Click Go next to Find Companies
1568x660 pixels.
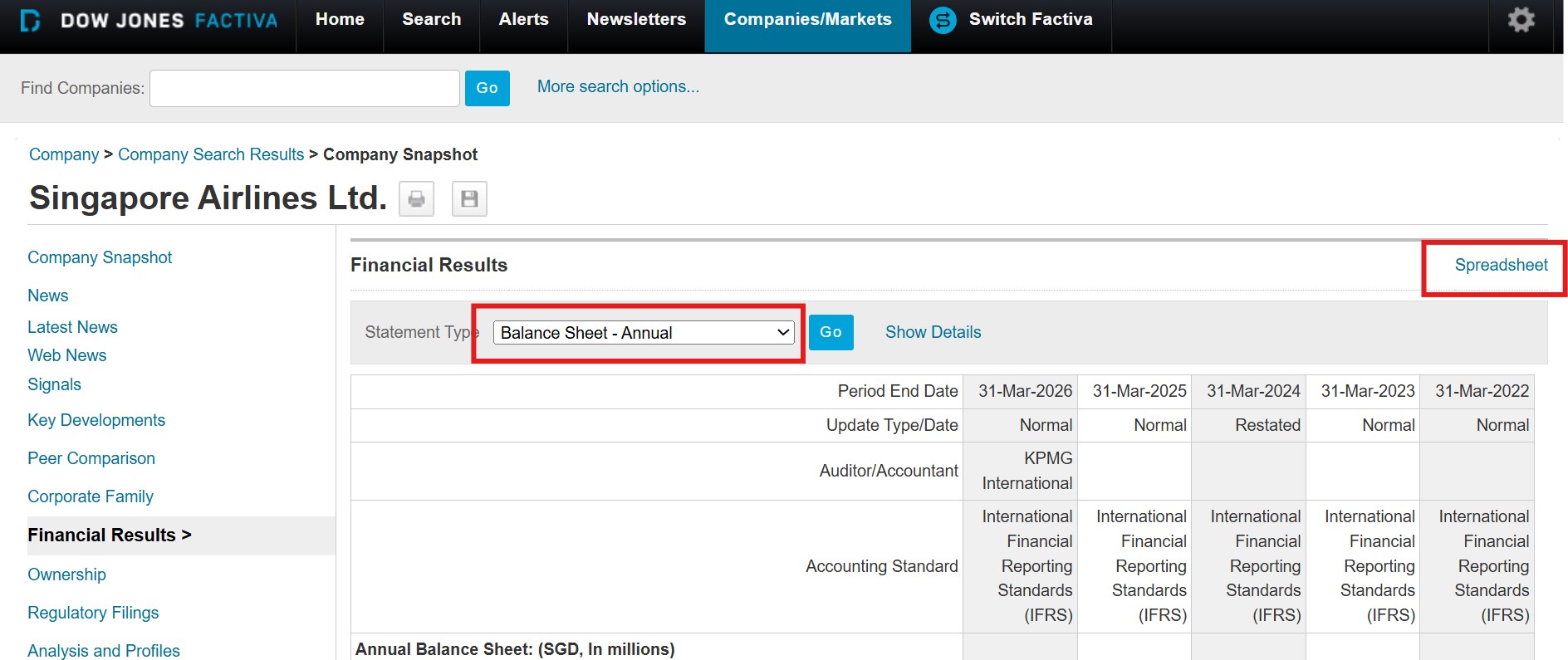[x=488, y=88]
